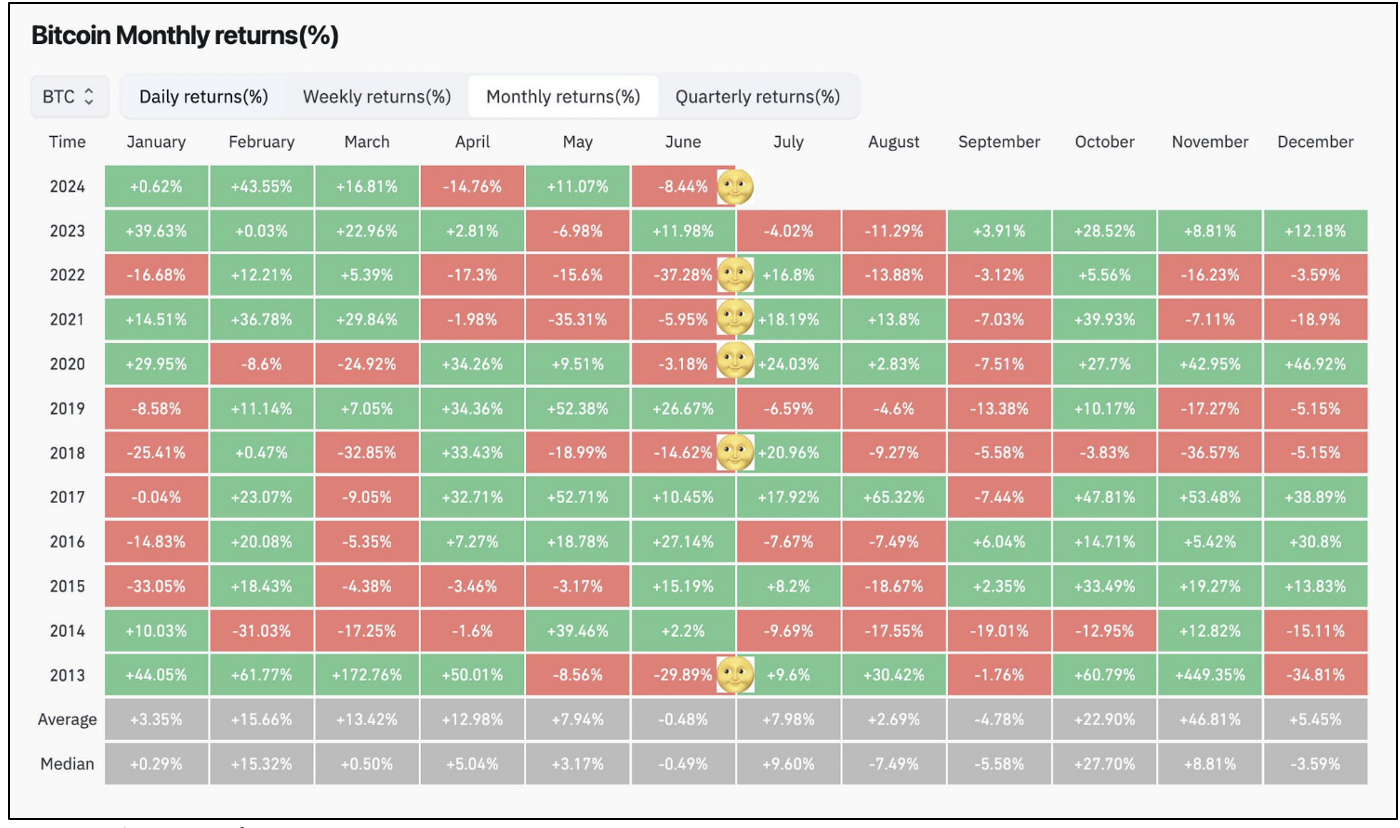Open the Quarterly returns(%) tab

758,97
